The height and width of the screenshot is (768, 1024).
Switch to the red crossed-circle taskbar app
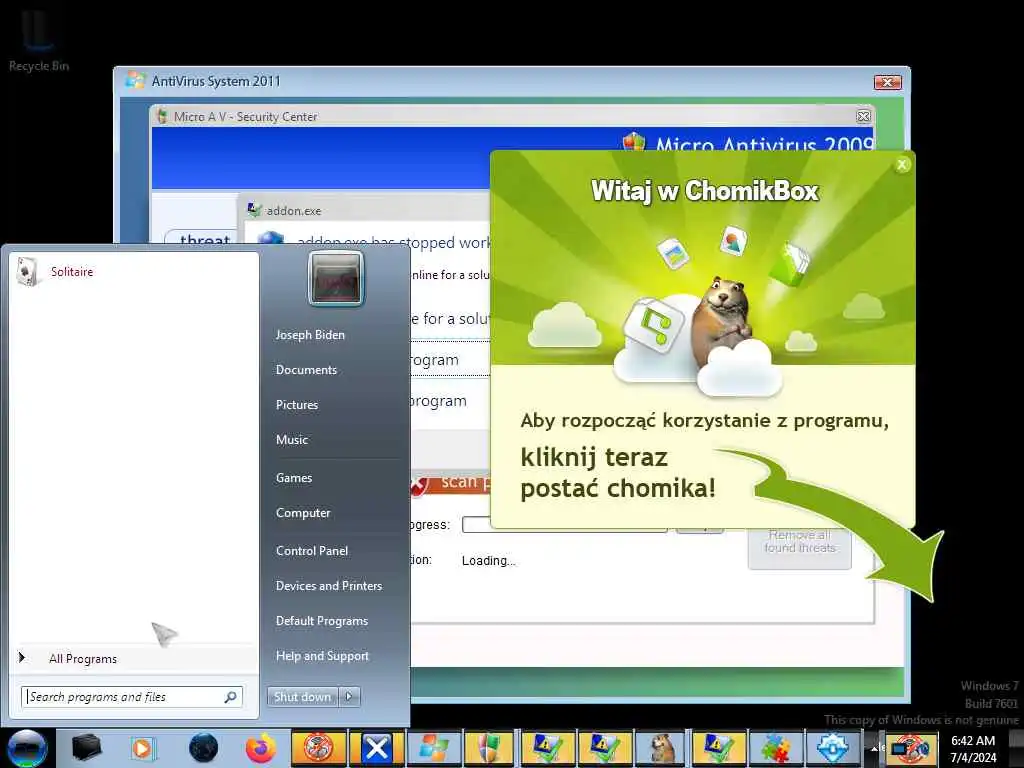point(318,748)
